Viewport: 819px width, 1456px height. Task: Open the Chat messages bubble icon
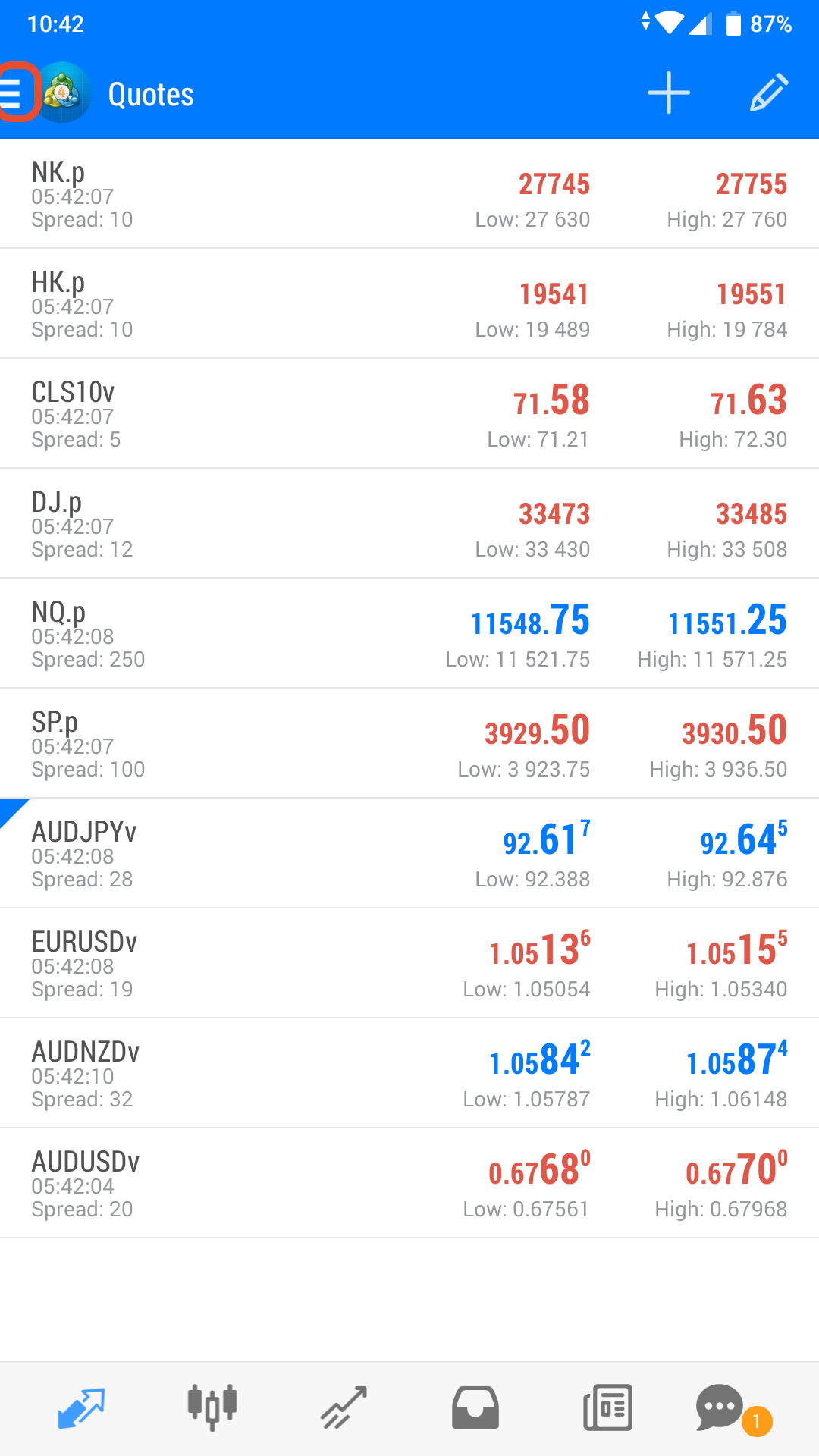coord(720,1408)
